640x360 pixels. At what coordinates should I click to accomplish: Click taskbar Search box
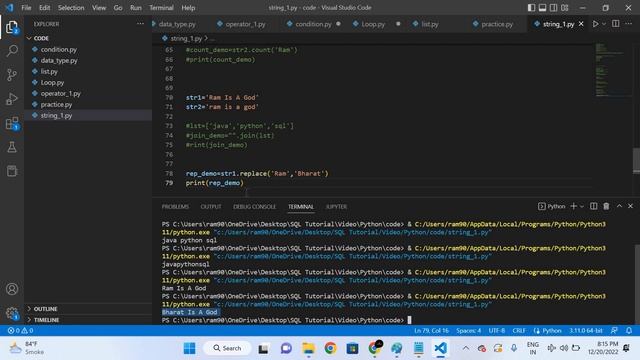click(227, 348)
